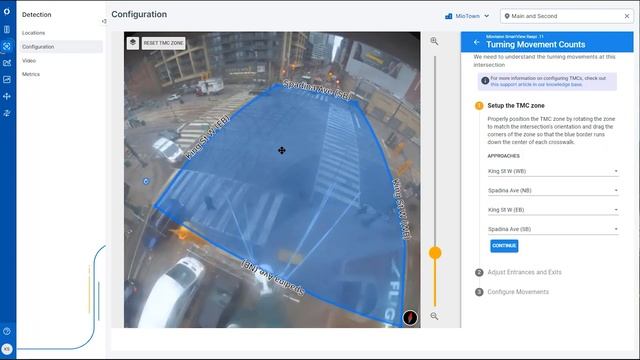Viewport: 640px width, 360px height.
Task: Open the help question-mark icon
Action: tap(7, 331)
